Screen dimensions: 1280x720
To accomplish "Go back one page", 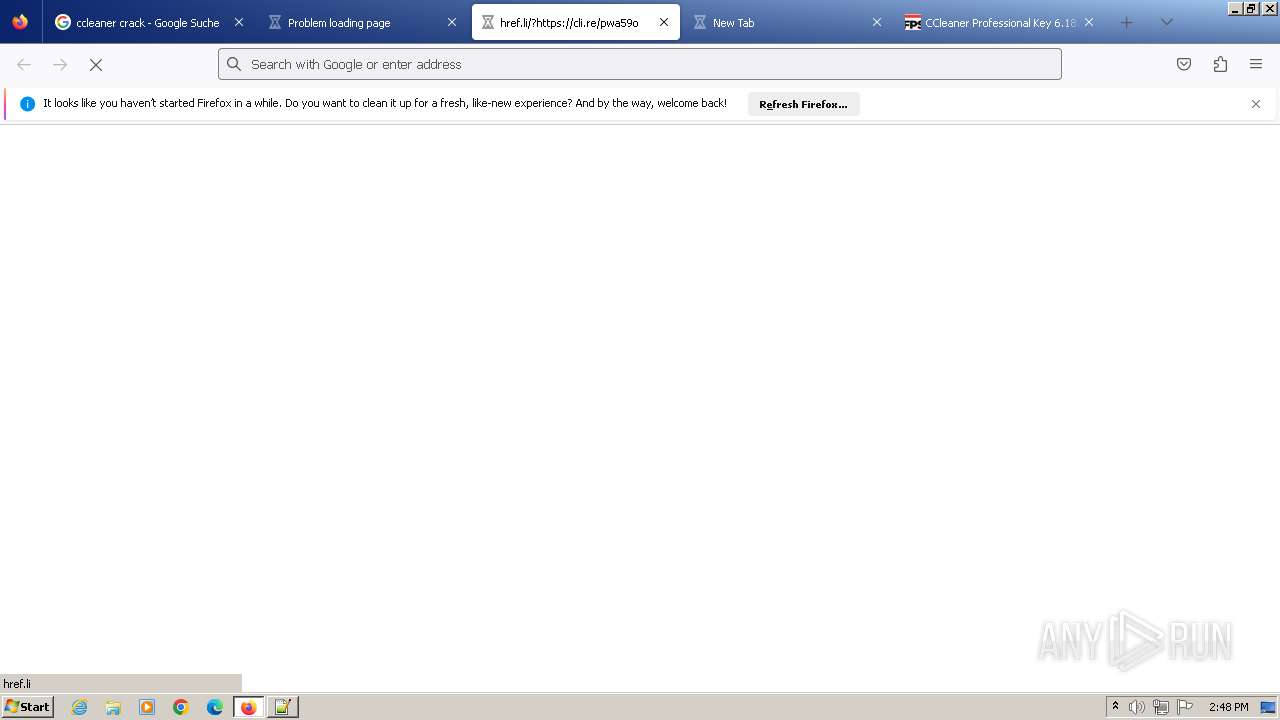I will pyautogui.click(x=24, y=64).
